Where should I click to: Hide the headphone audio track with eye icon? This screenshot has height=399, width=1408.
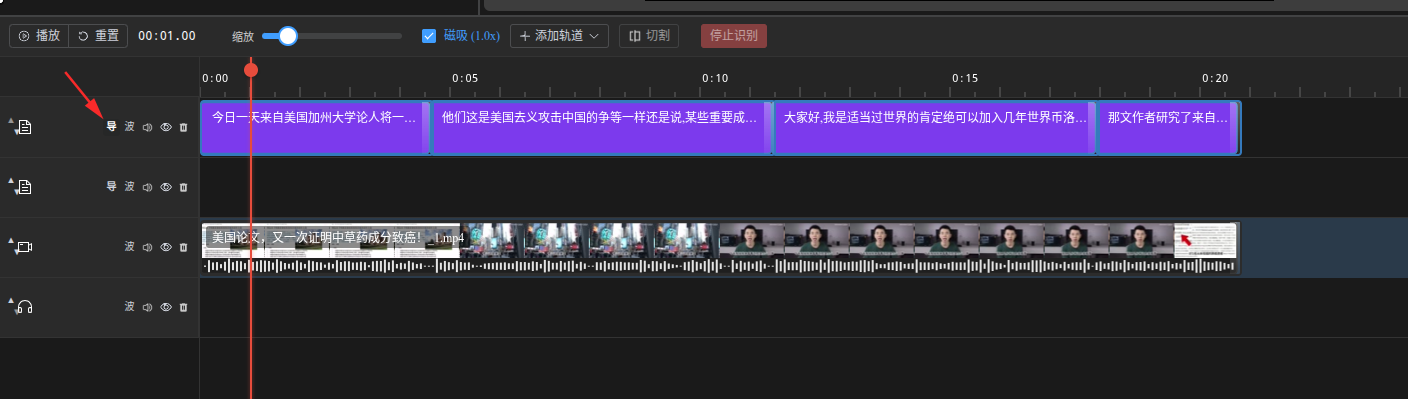click(166, 307)
